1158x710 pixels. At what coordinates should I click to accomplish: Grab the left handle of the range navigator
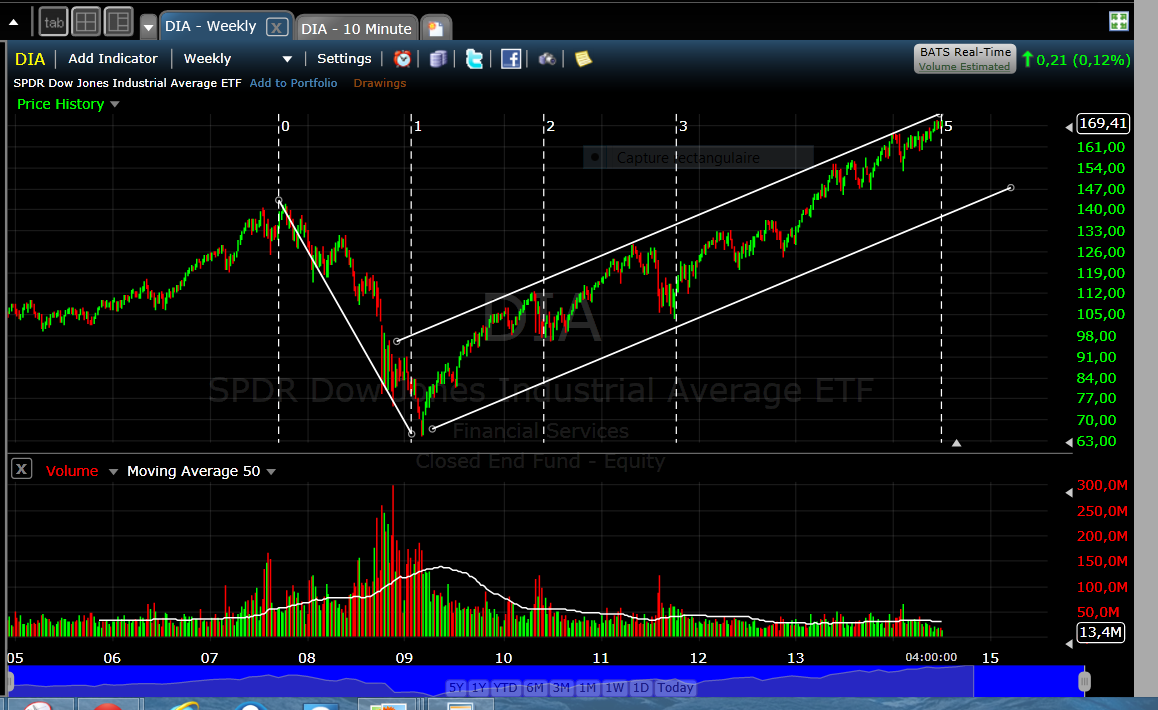coord(10,680)
